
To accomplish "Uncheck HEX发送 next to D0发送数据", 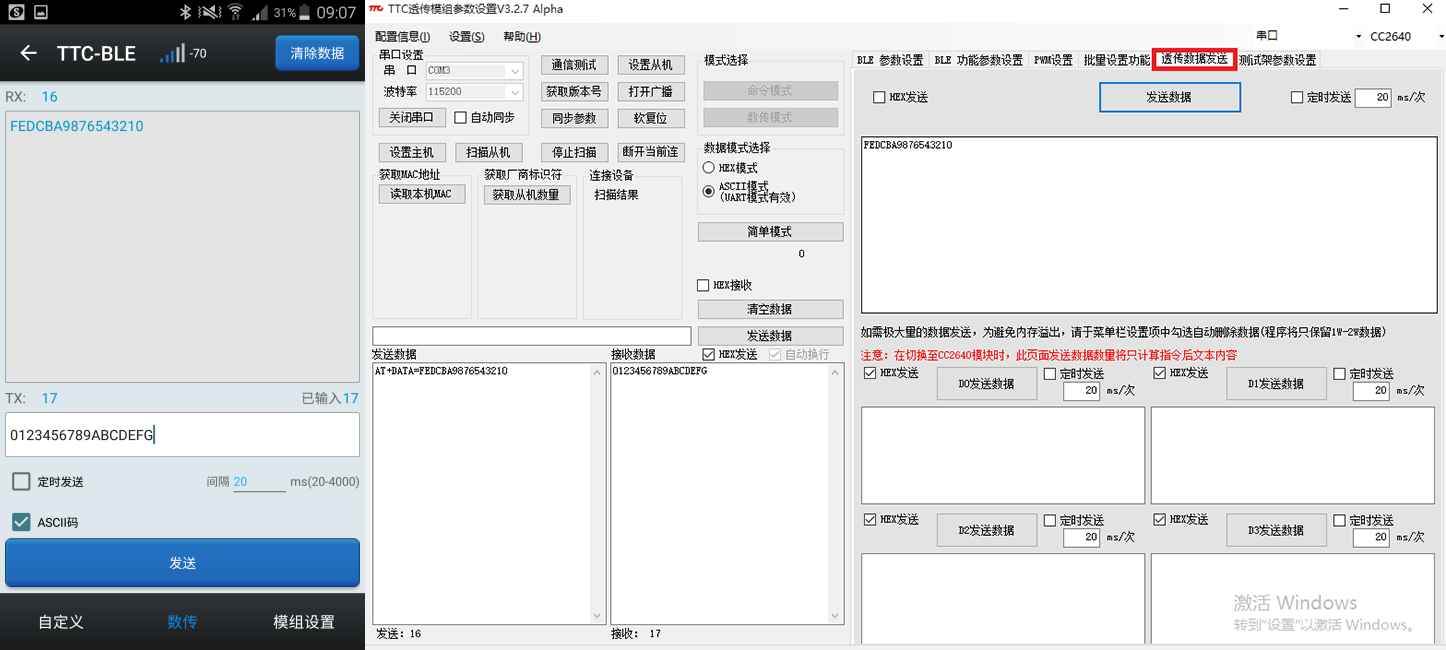I will [x=870, y=373].
